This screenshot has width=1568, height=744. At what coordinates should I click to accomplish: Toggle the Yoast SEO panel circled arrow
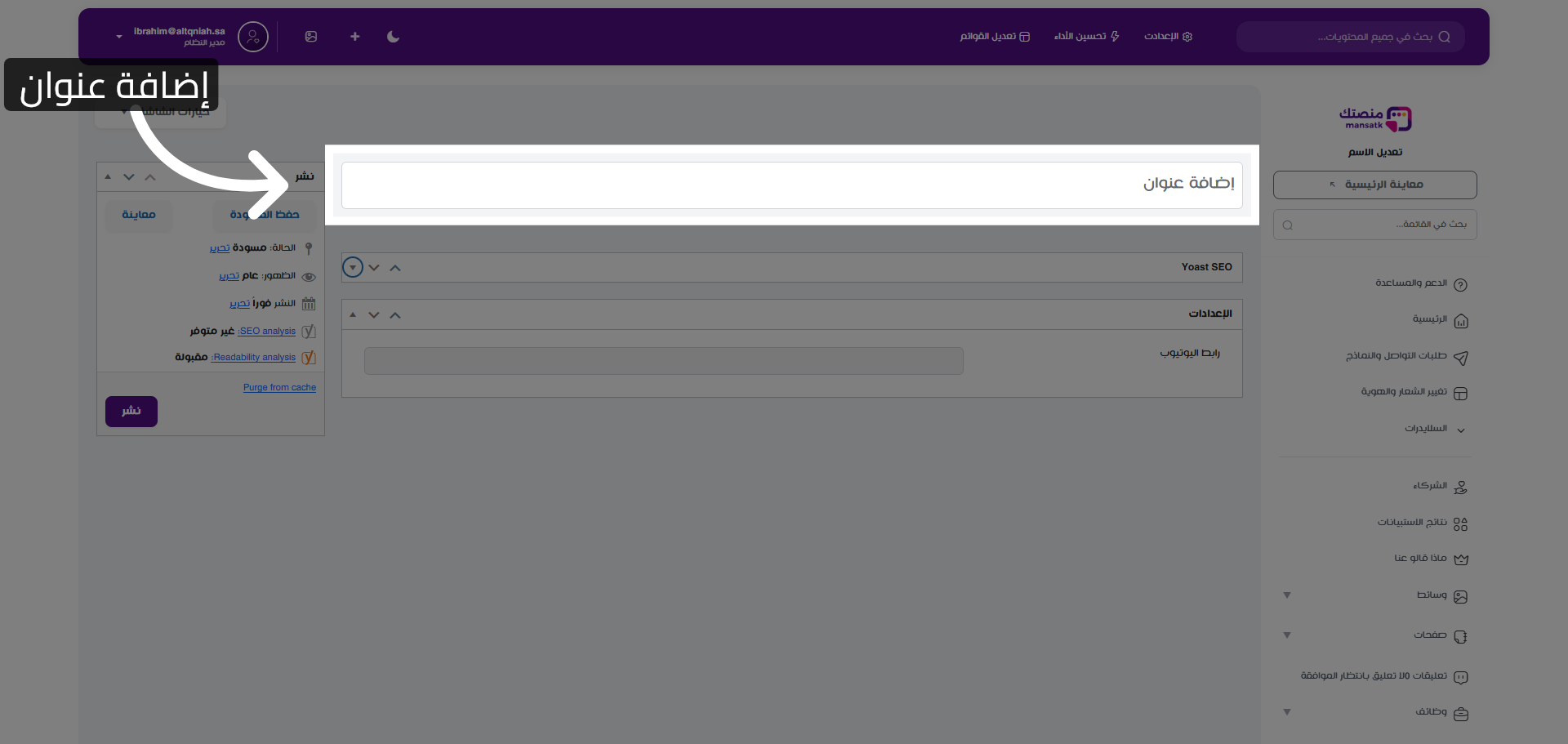pos(353,268)
